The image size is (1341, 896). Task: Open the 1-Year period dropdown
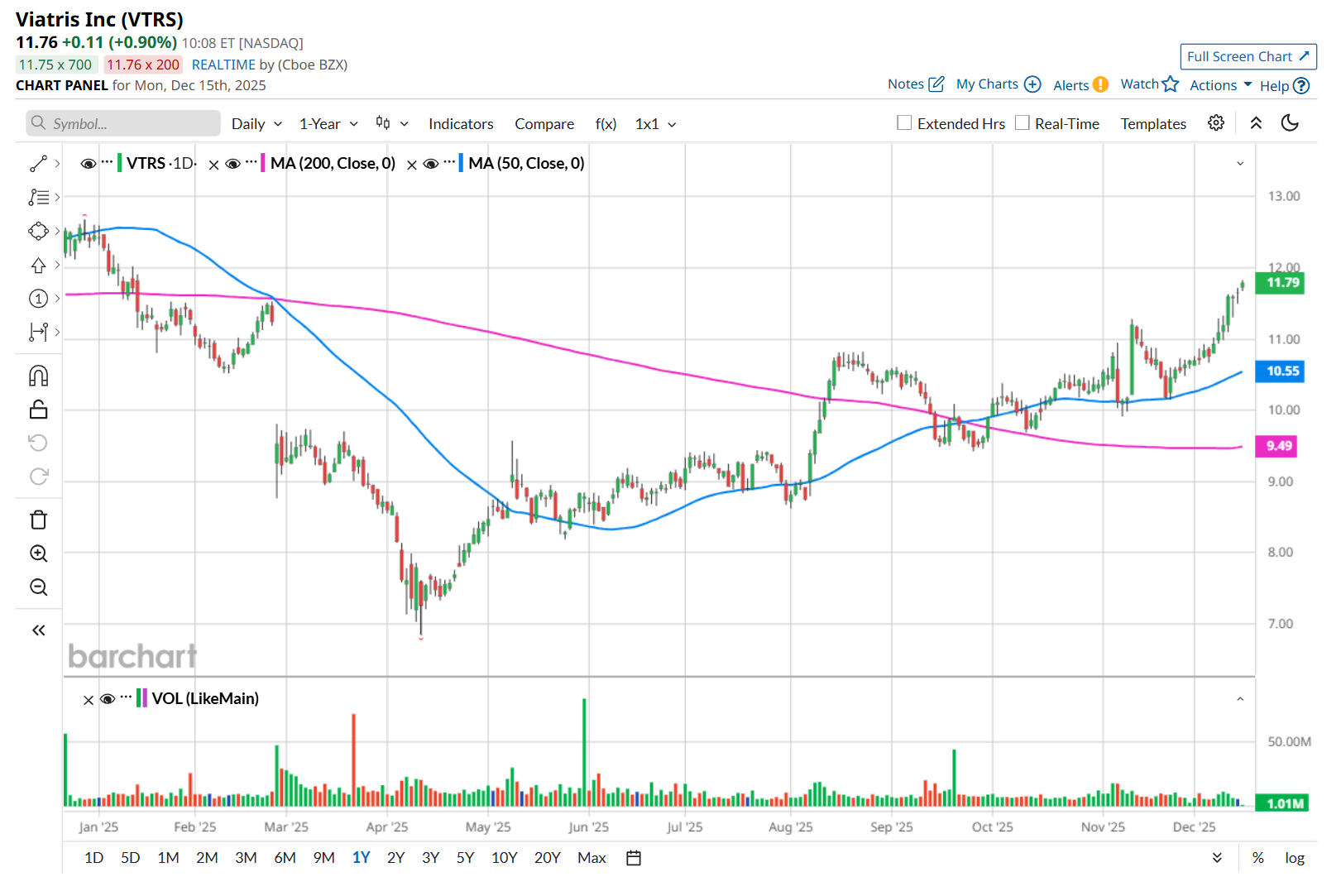tap(328, 124)
